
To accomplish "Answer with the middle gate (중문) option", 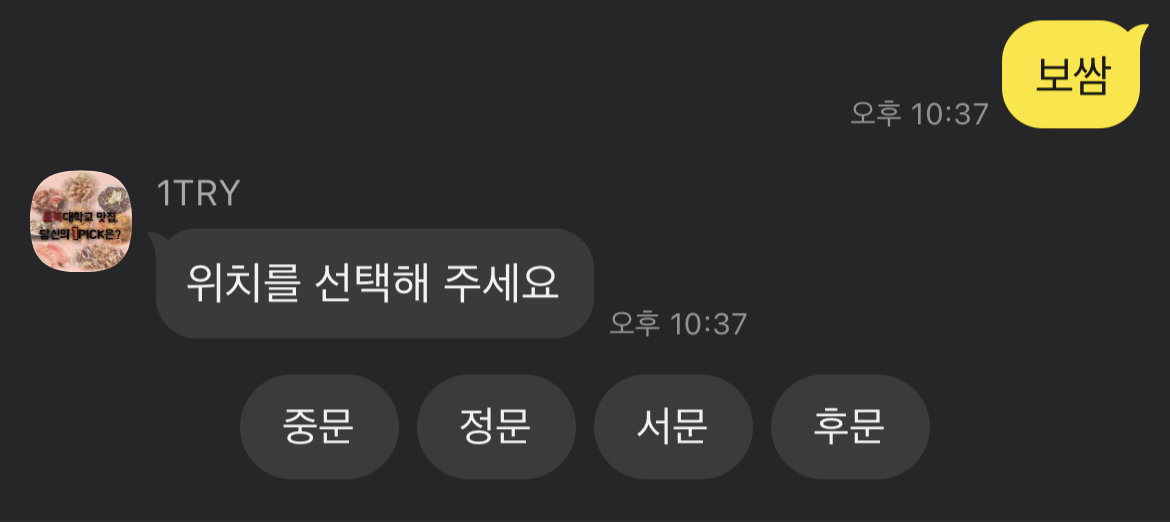I will 319,427.
